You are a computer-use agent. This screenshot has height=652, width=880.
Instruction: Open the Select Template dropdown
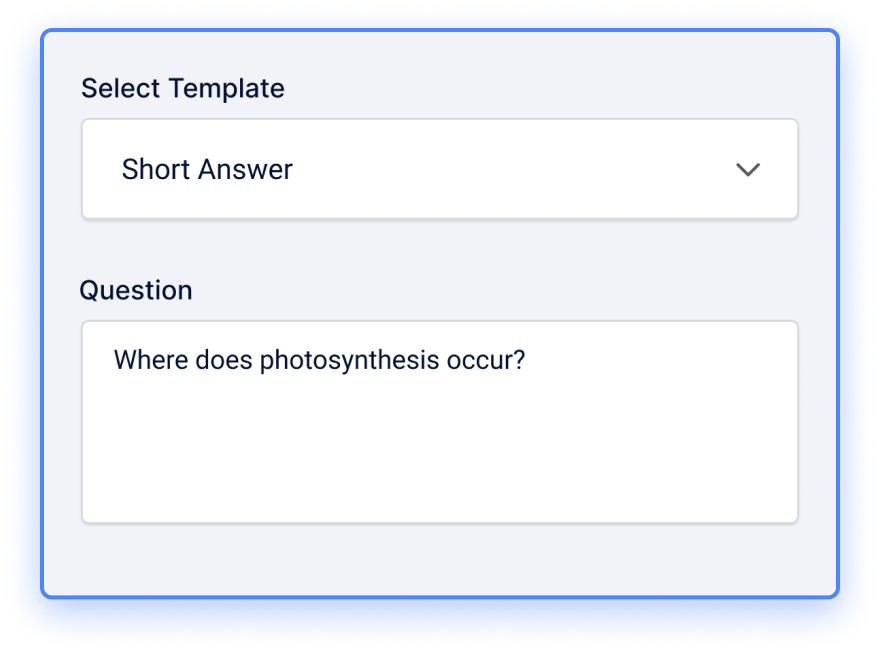(439, 169)
